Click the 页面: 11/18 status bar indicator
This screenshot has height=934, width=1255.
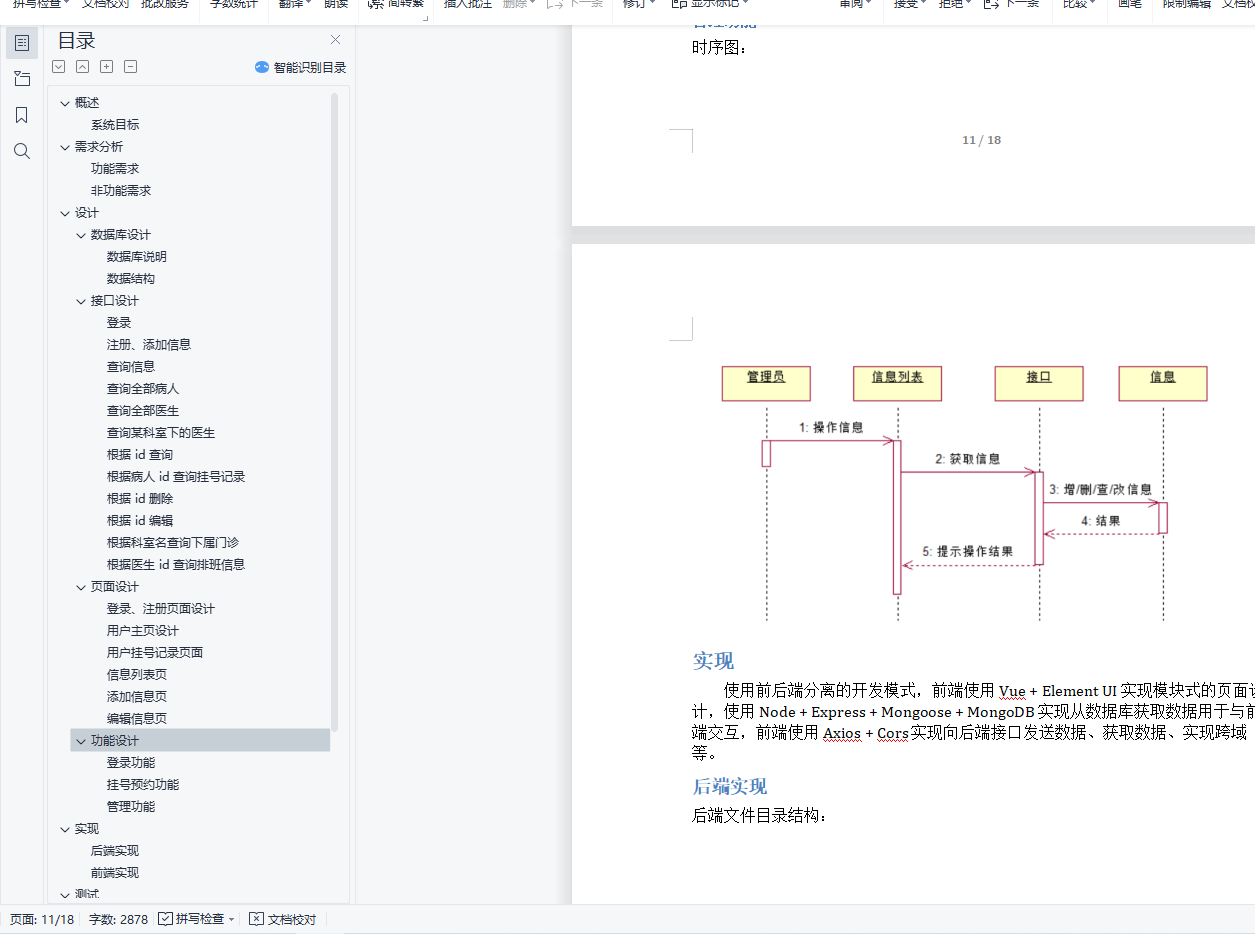click(x=42, y=919)
